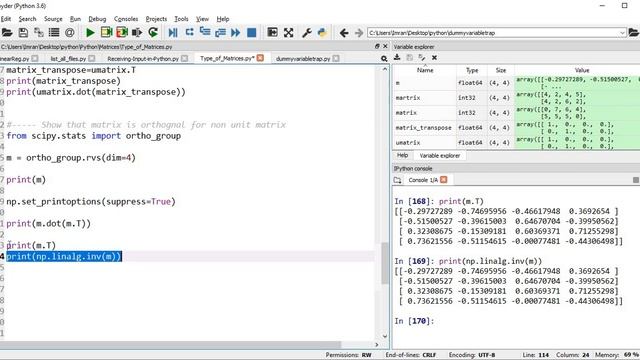
Task: Sort variables by Size column header
Action: click(501, 70)
